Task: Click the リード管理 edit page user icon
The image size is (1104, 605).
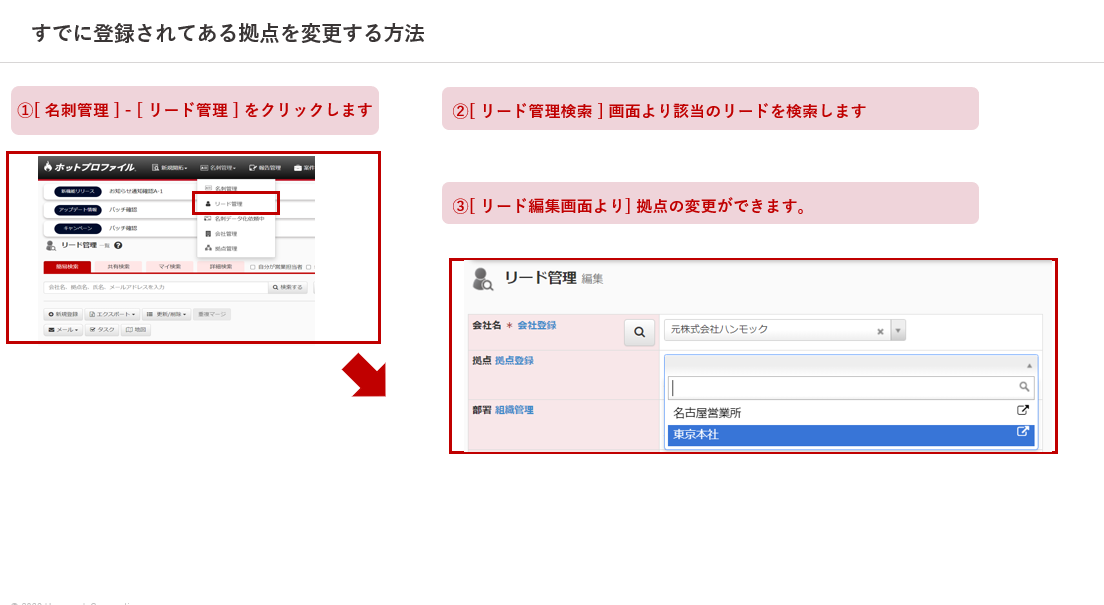Action: [x=482, y=279]
